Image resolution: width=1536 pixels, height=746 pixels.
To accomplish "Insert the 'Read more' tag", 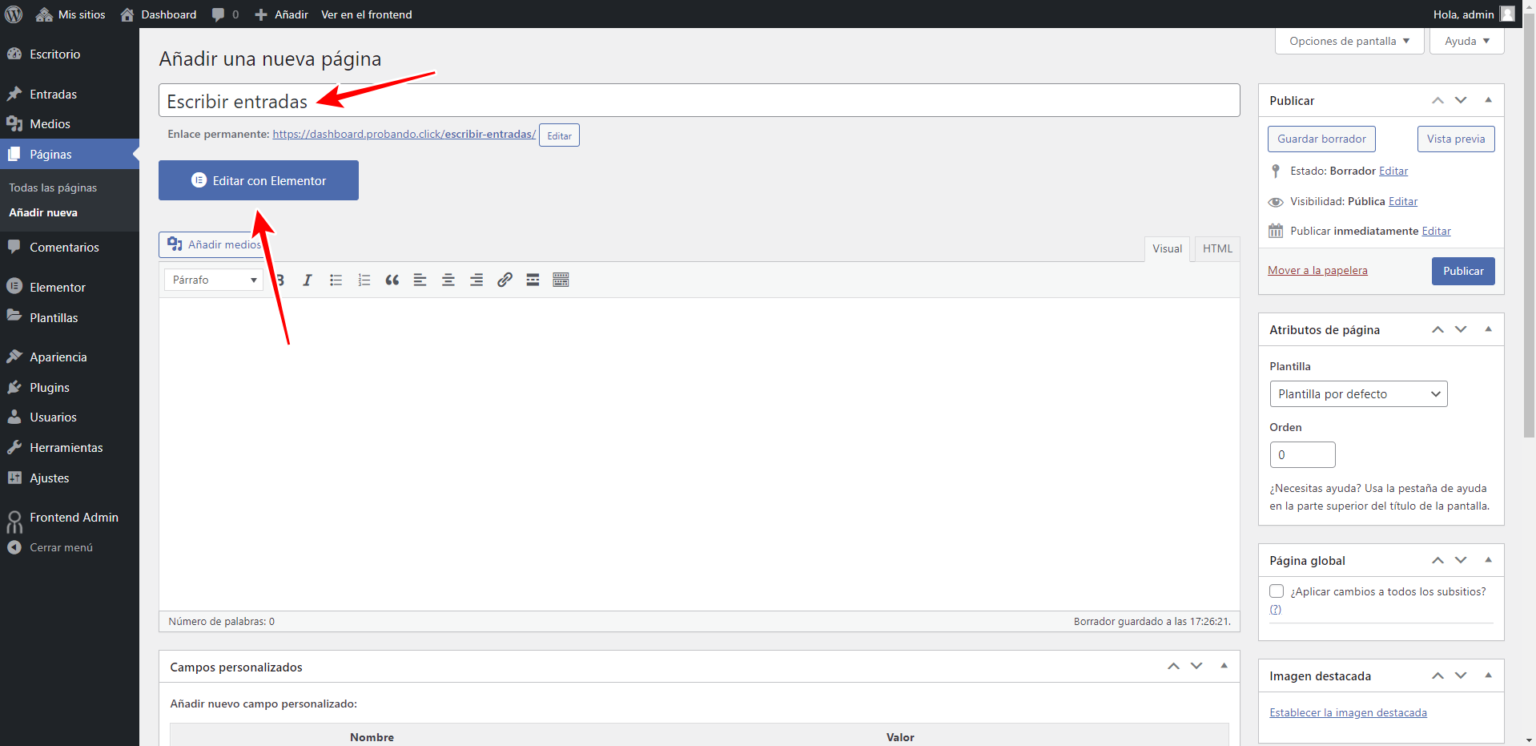I will 532,279.
